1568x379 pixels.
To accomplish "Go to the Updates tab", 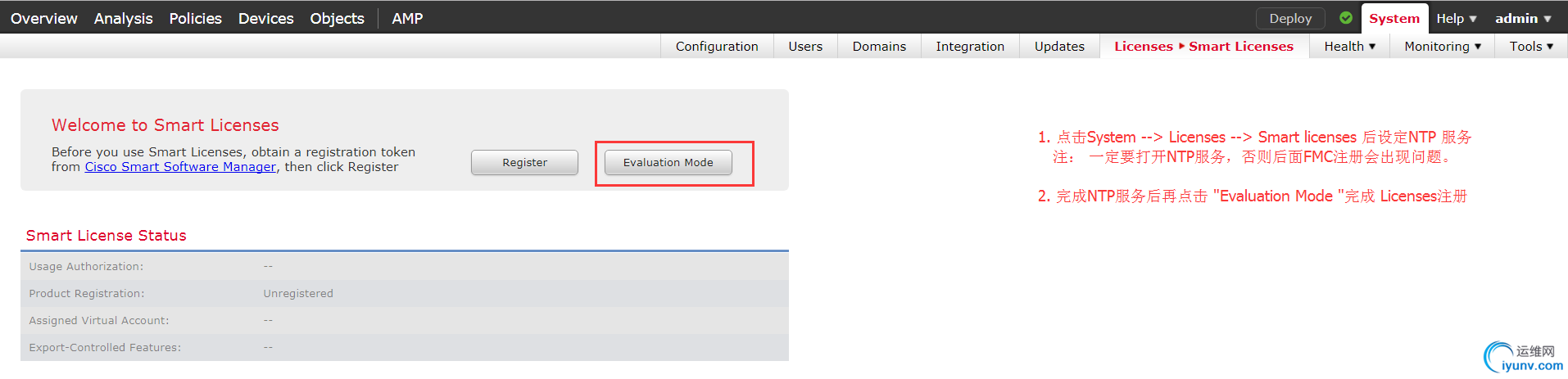I will click(x=1059, y=47).
